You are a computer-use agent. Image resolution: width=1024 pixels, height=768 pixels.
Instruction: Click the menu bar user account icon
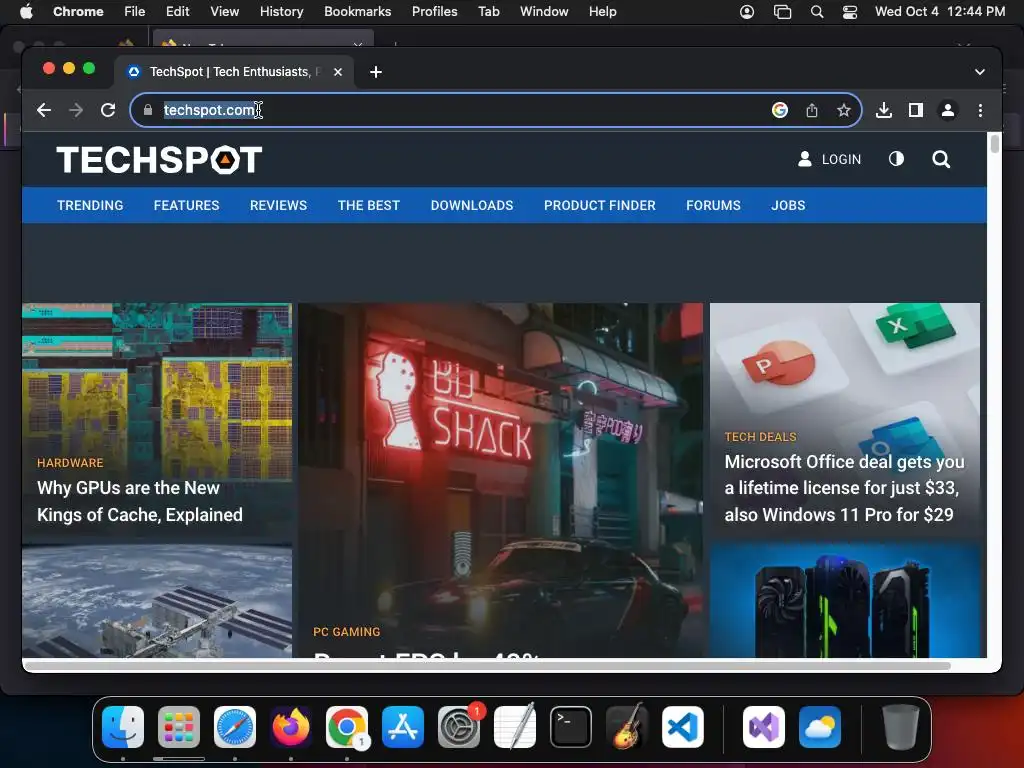[746, 11]
